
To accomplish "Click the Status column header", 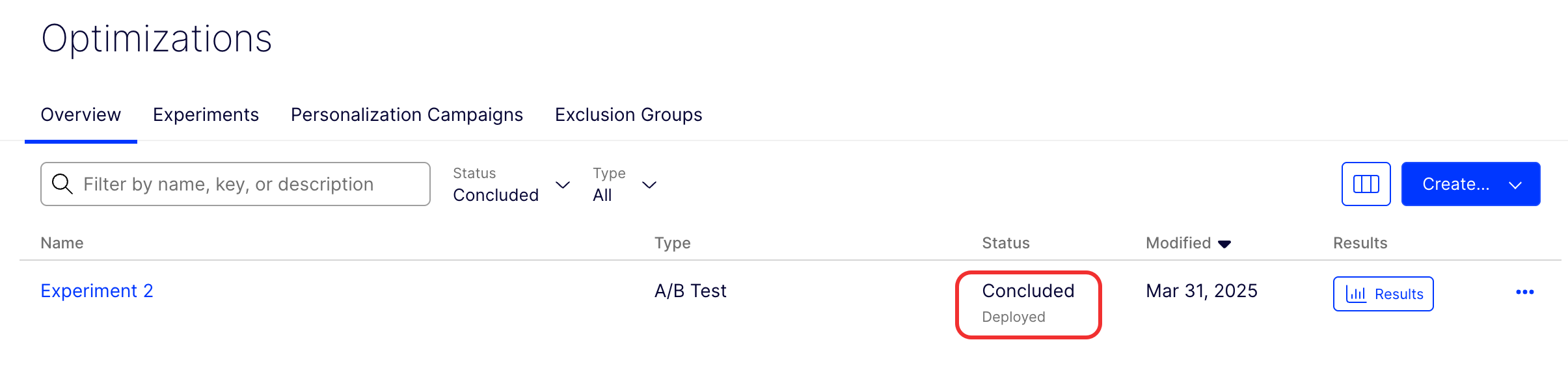I will point(1005,243).
